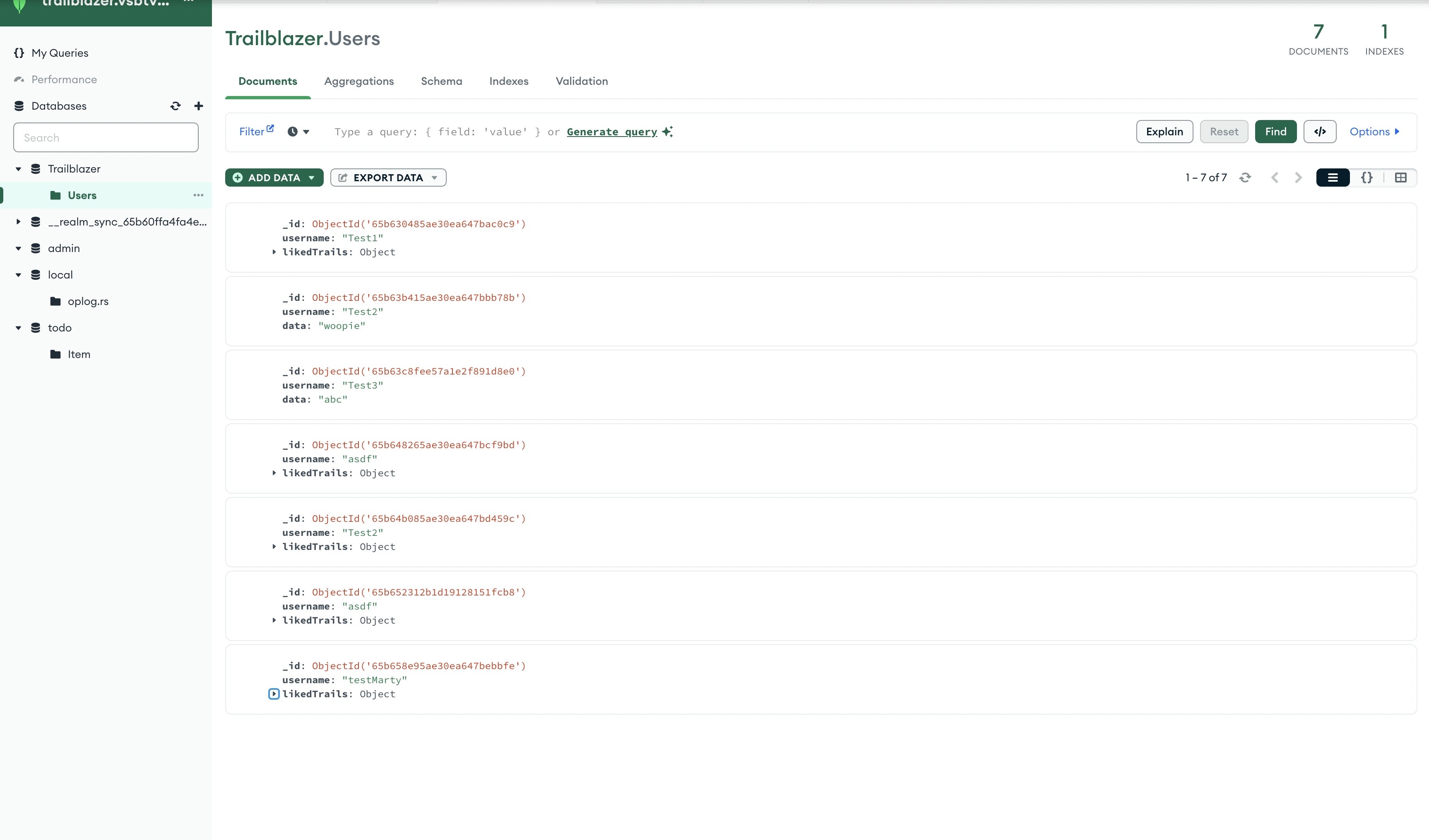Click the databases Search input field
The width and height of the screenshot is (1429, 840).
click(x=106, y=138)
